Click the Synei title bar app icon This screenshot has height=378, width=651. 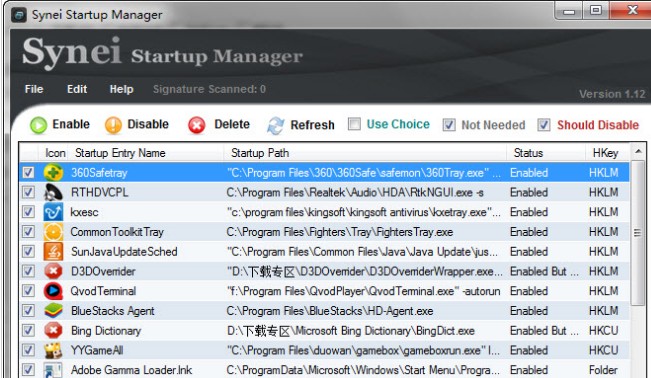click(x=19, y=15)
